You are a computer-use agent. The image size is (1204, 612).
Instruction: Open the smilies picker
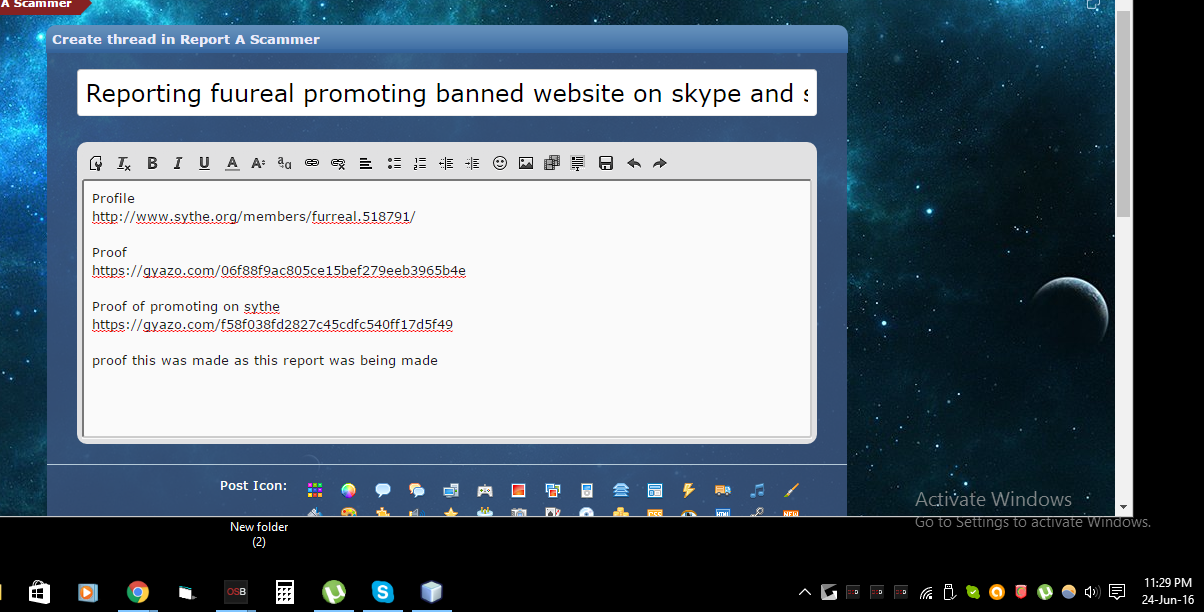tap(500, 163)
